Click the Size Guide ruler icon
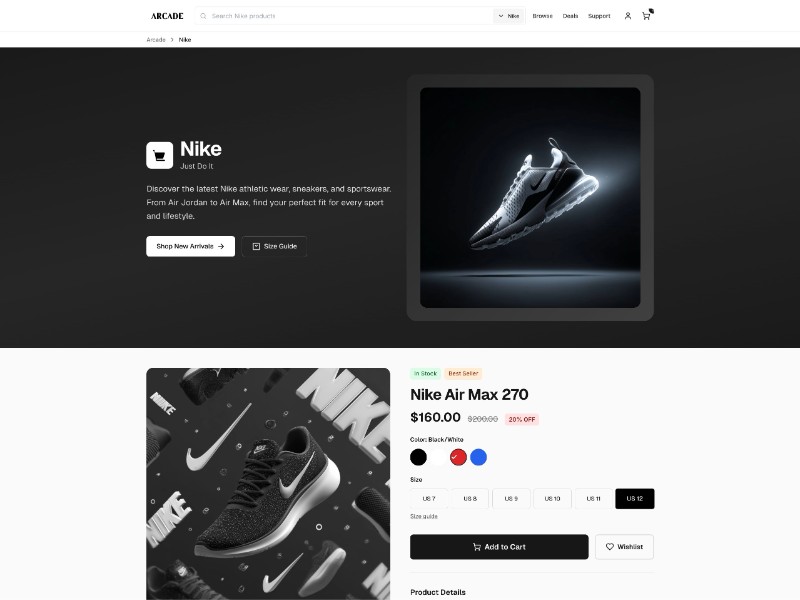Image resolution: width=800 pixels, height=600 pixels. [x=256, y=246]
